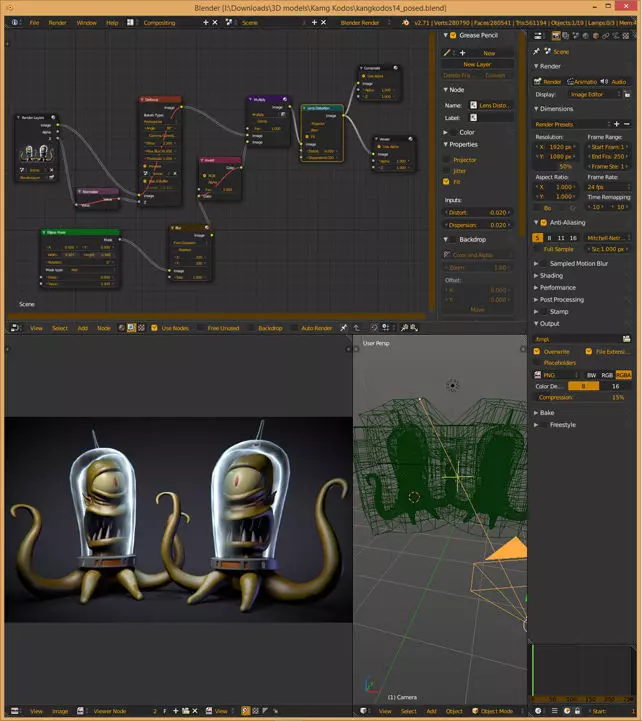Enable the Projector checkbox
The image size is (642, 721).
coord(446,160)
